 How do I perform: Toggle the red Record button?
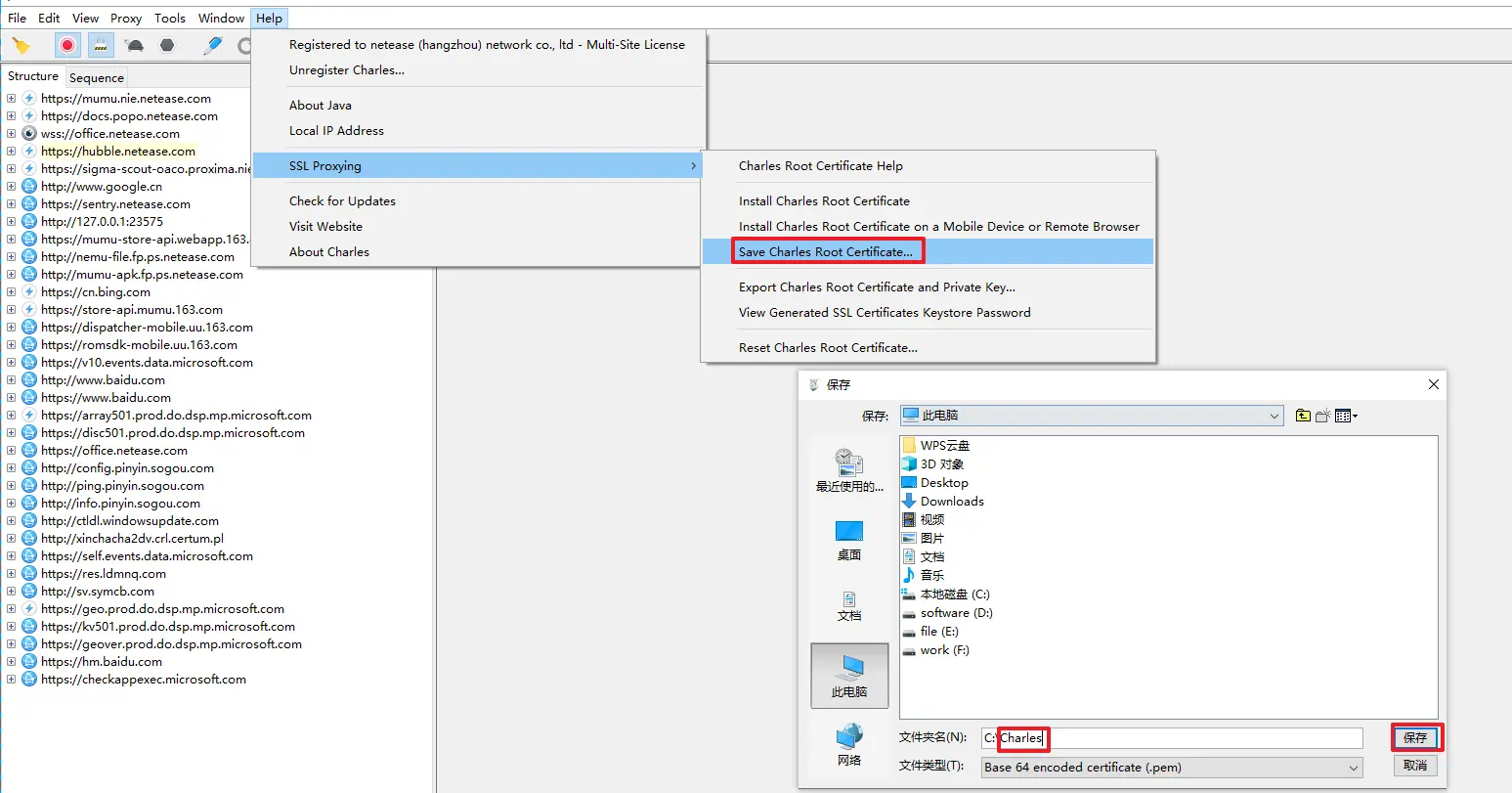pos(67,45)
